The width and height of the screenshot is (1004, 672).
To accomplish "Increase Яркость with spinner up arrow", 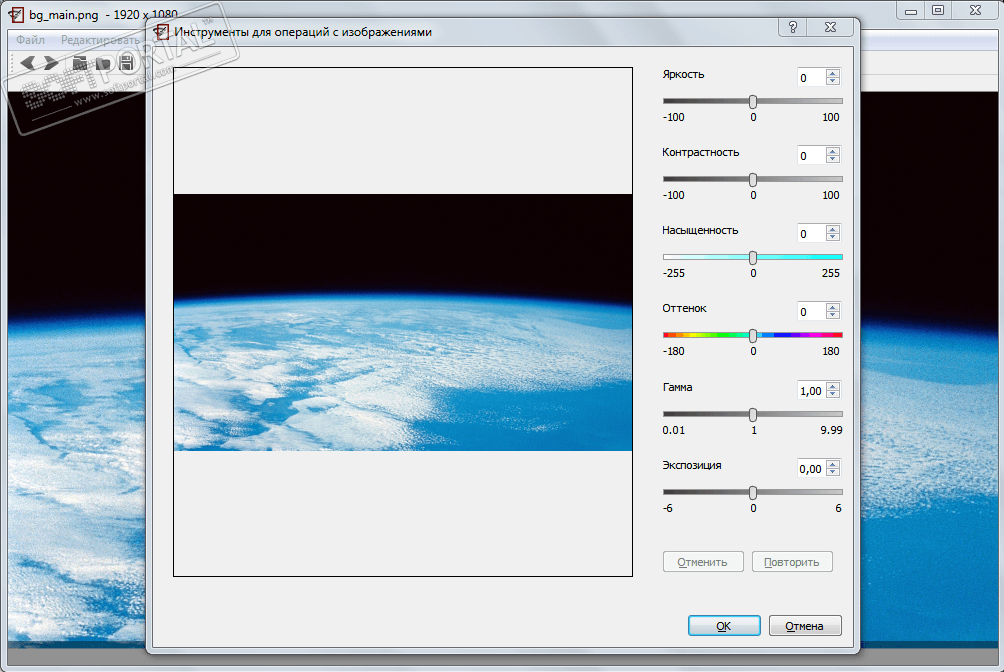I will pos(832,73).
